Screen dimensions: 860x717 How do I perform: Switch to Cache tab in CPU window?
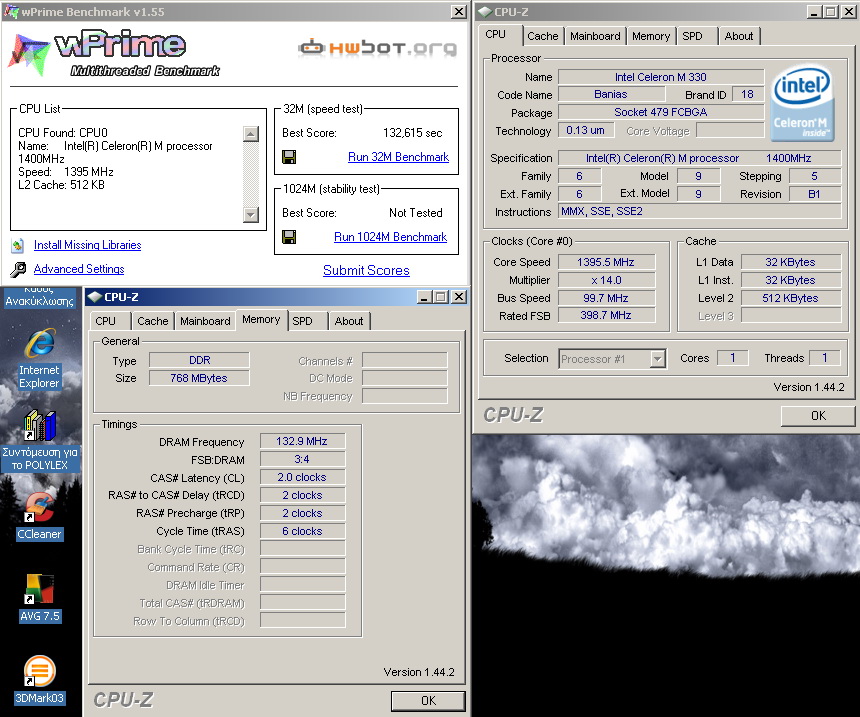point(542,36)
